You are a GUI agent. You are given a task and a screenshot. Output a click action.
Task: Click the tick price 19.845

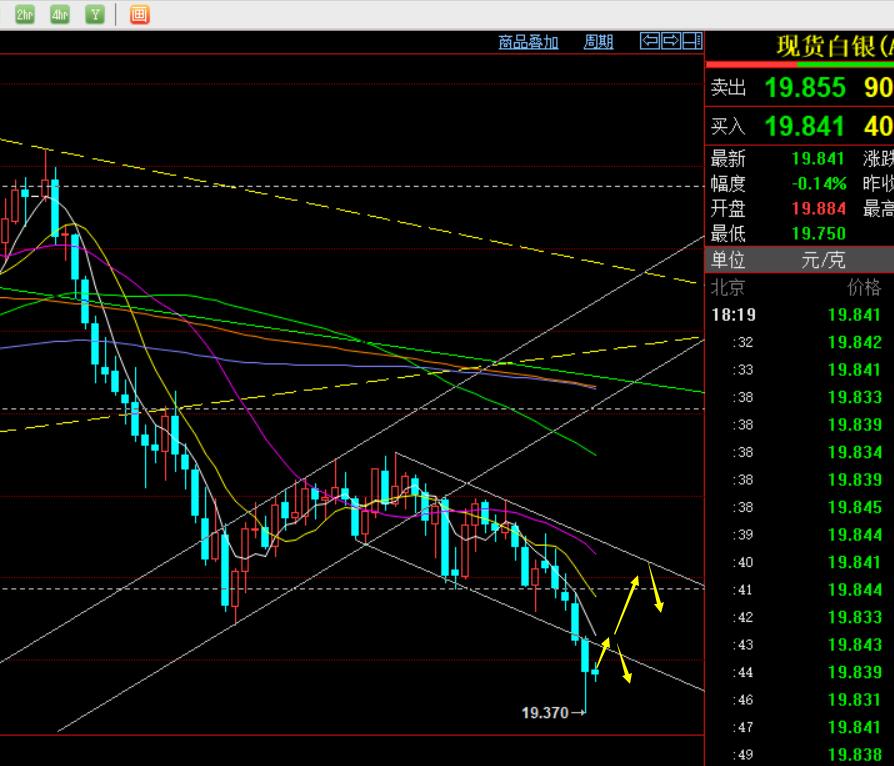pyautogui.click(x=855, y=507)
